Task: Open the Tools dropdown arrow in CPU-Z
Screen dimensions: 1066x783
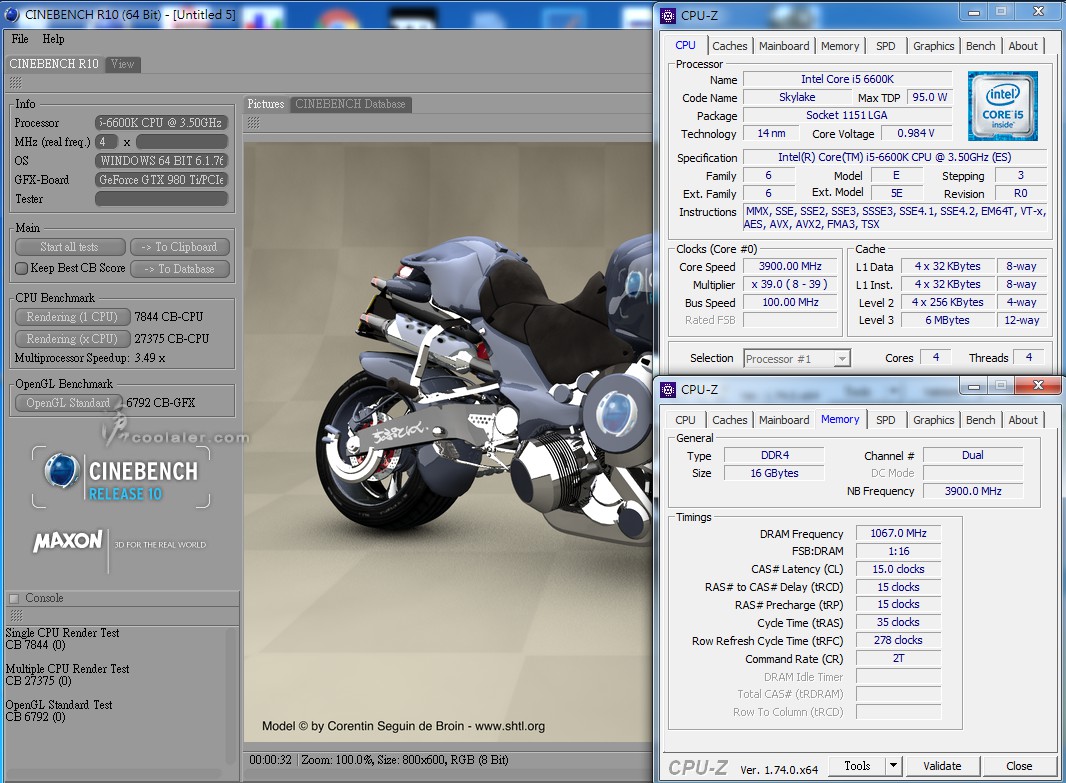Action: point(893,766)
